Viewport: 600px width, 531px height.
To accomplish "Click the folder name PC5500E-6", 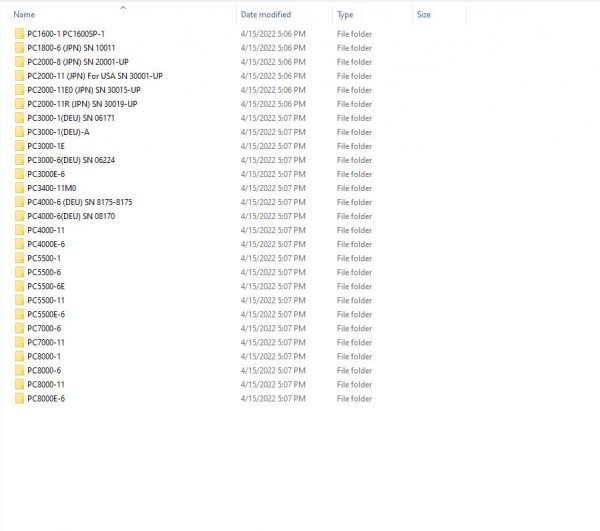I will click(46, 314).
